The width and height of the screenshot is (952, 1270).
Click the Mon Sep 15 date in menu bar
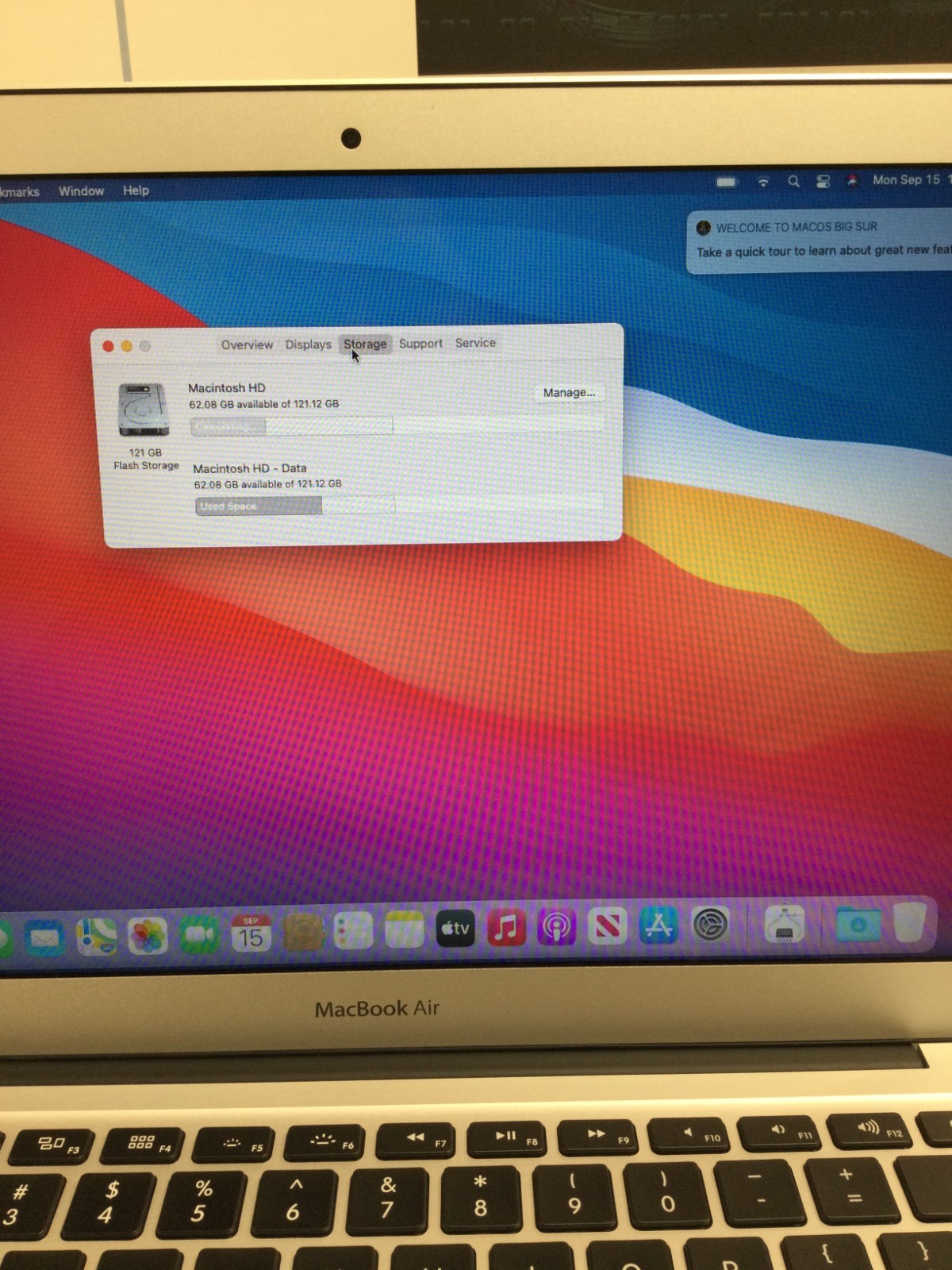click(906, 179)
